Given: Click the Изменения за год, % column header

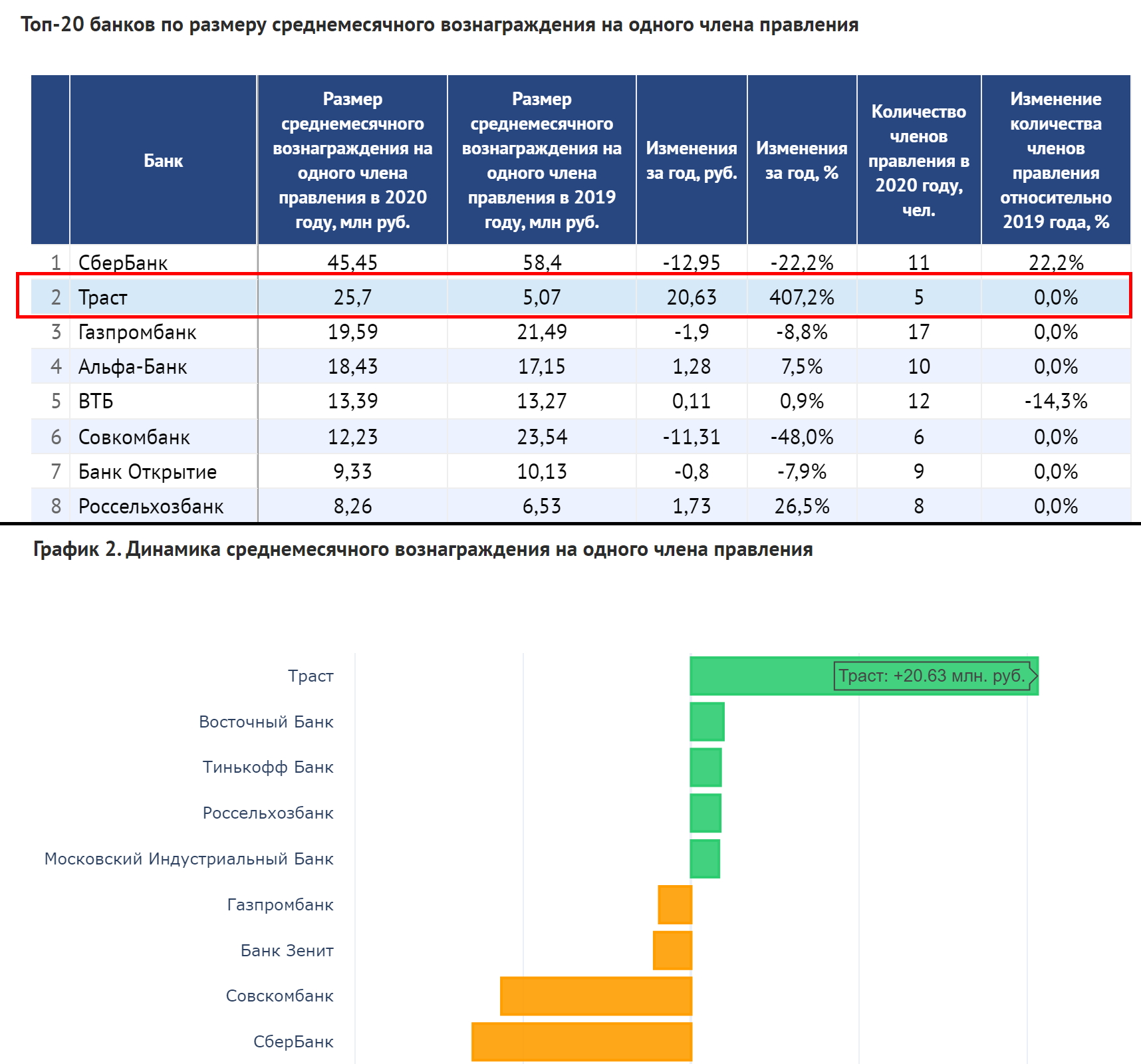Looking at the screenshot, I should (x=801, y=160).
